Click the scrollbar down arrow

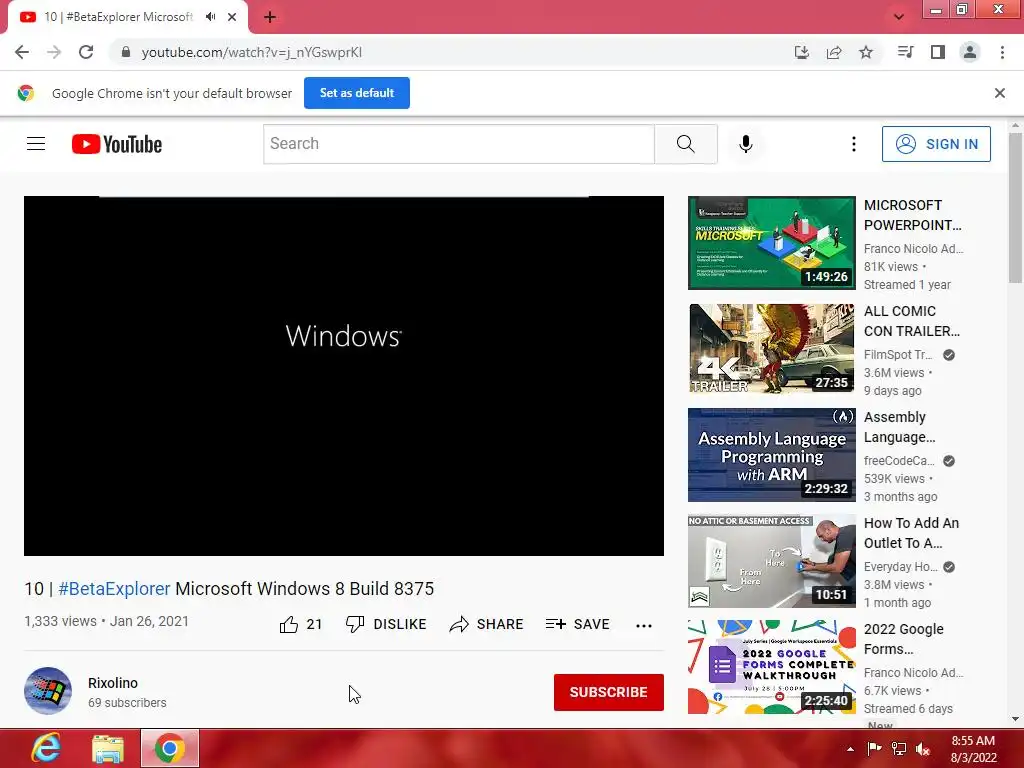click(1015, 719)
